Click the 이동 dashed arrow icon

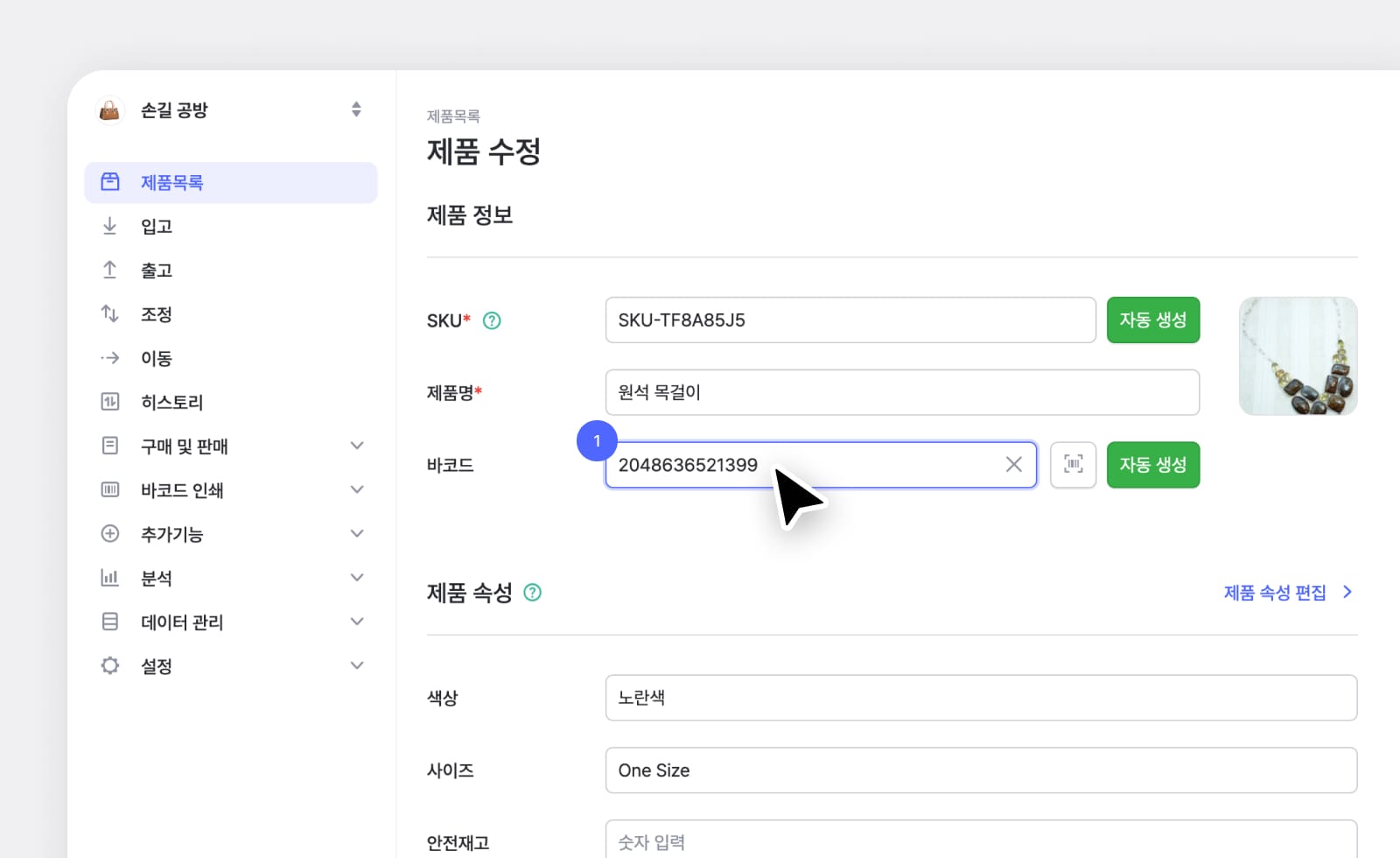110,357
